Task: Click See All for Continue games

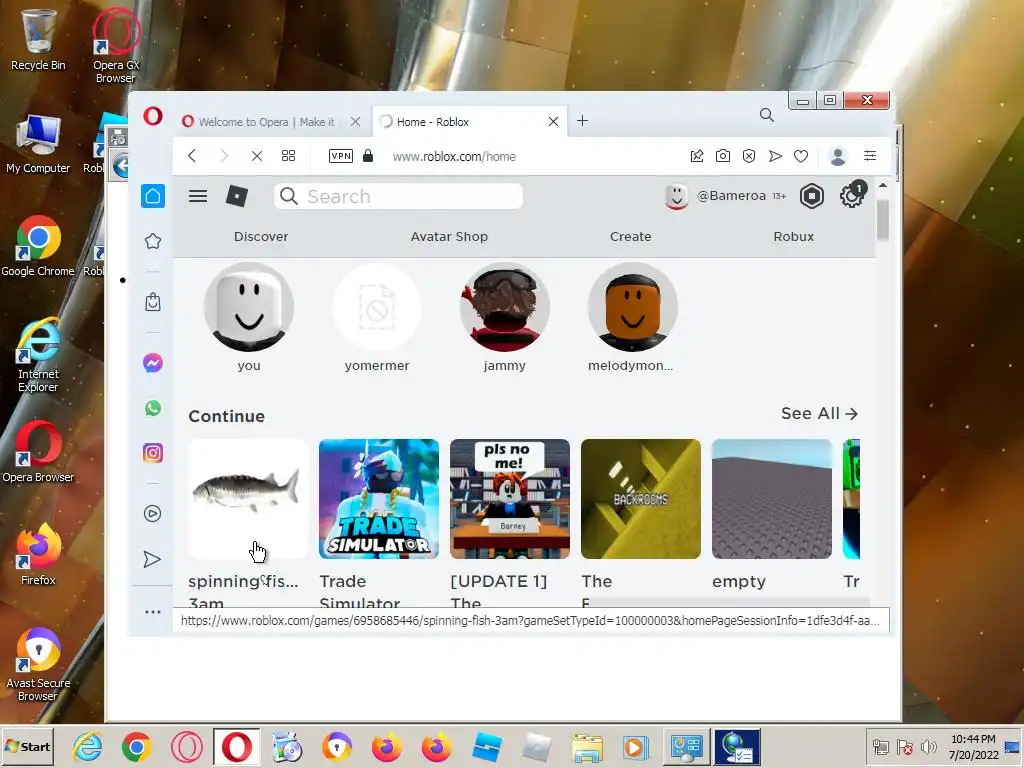Action: click(820, 413)
